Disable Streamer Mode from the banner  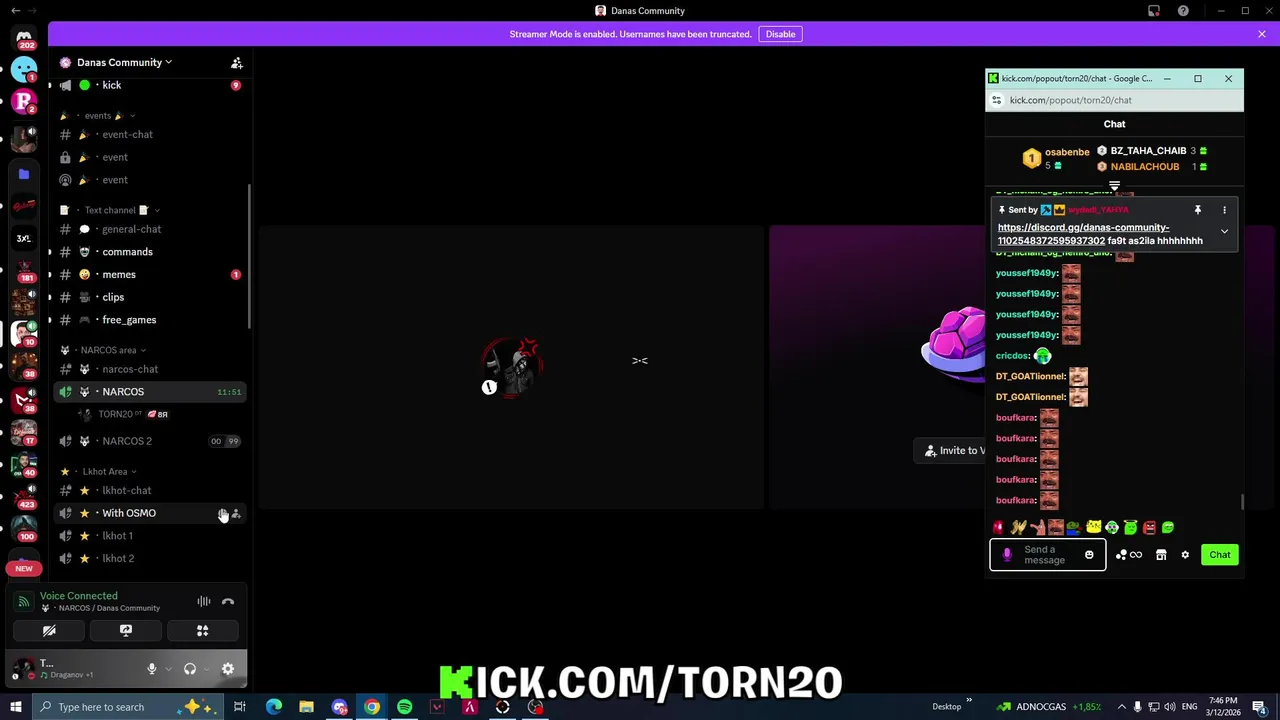click(x=780, y=34)
